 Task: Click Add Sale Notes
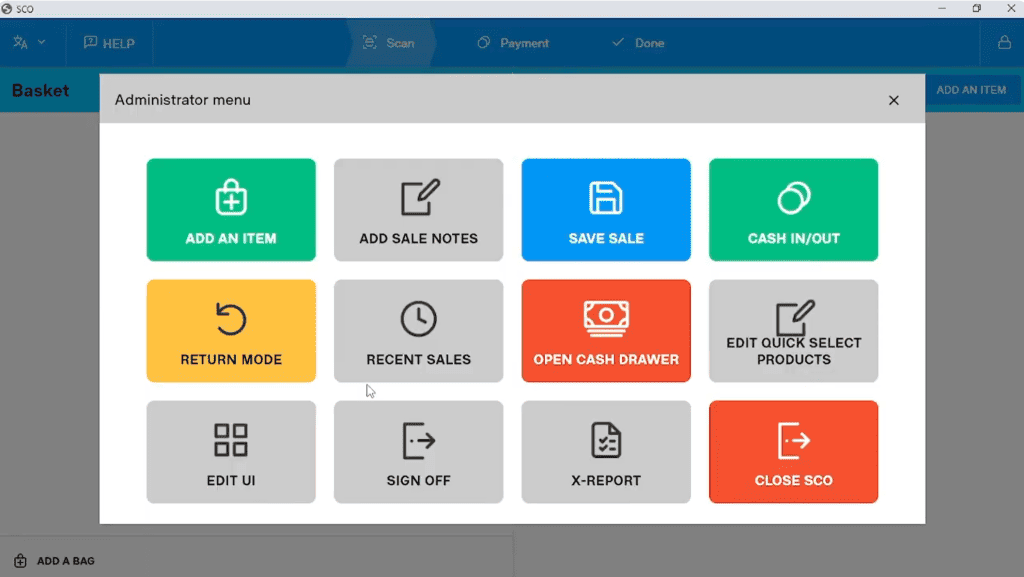[x=418, y=209]
